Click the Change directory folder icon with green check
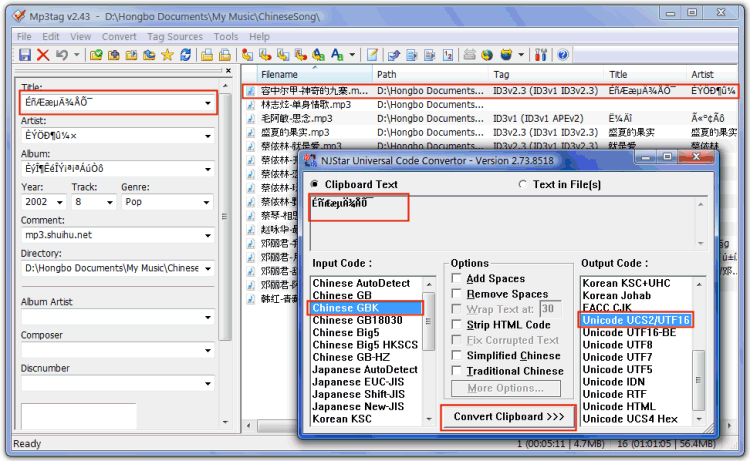 tap(96, 55)
